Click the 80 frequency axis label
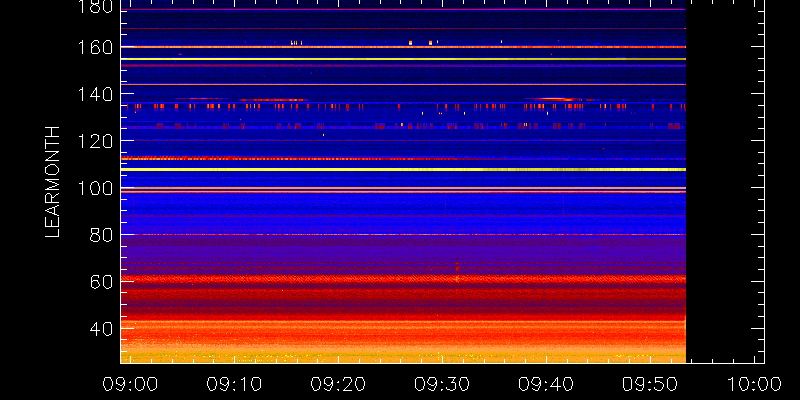The height and width of the screenshot is (400, 800). click(x=102, y=235)
